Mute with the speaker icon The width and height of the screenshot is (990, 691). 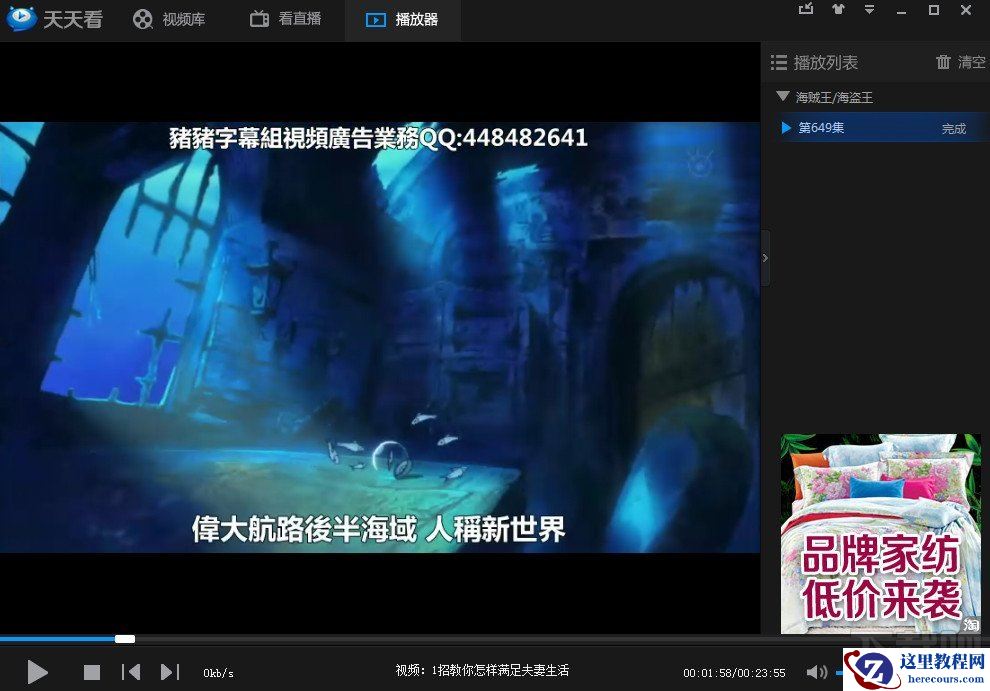(816, 672)
